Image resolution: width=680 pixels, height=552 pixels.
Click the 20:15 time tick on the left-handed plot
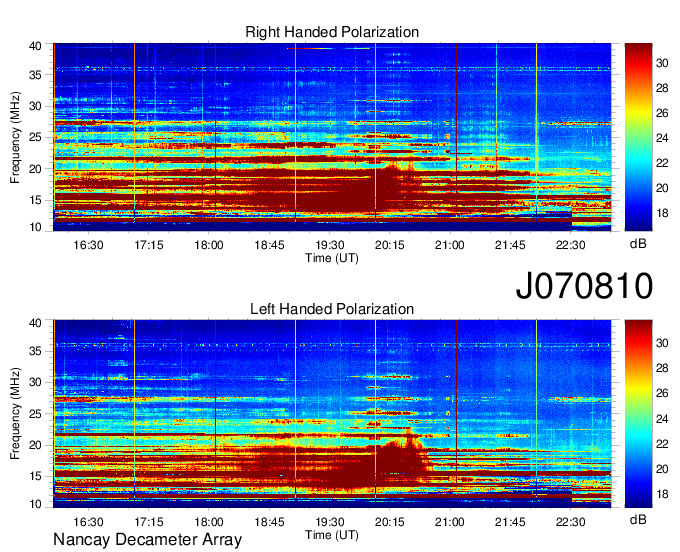[x=390, y=522]
